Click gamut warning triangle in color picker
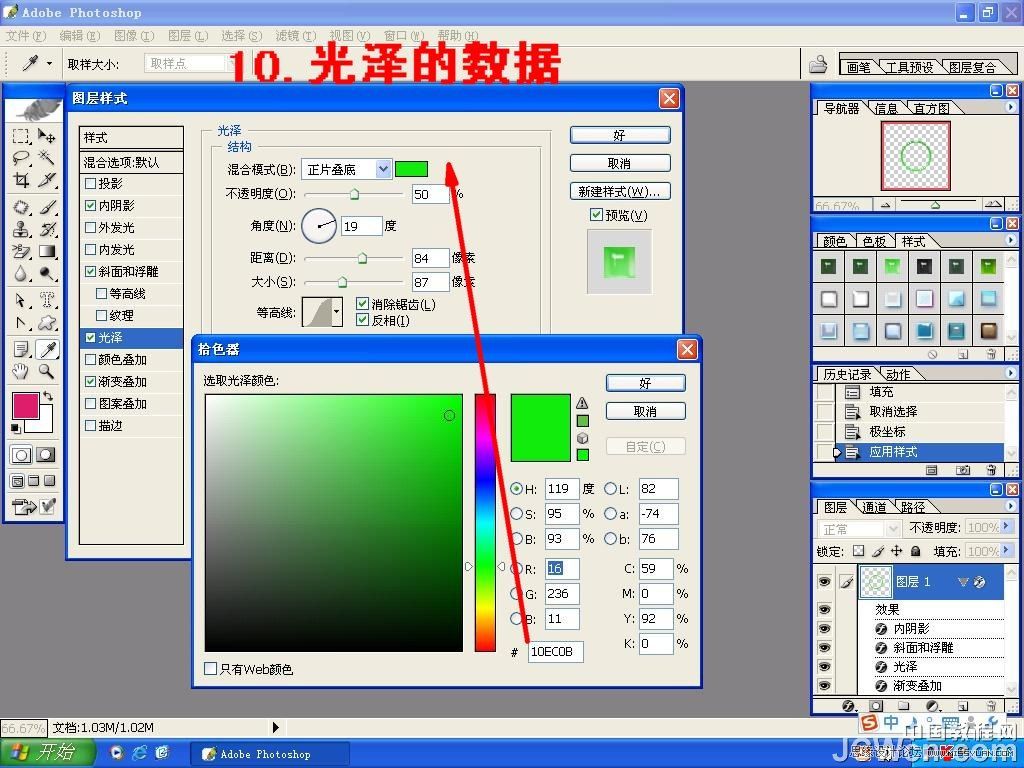1024x768 pixels. pyautogui.click(x=582, y=403)
